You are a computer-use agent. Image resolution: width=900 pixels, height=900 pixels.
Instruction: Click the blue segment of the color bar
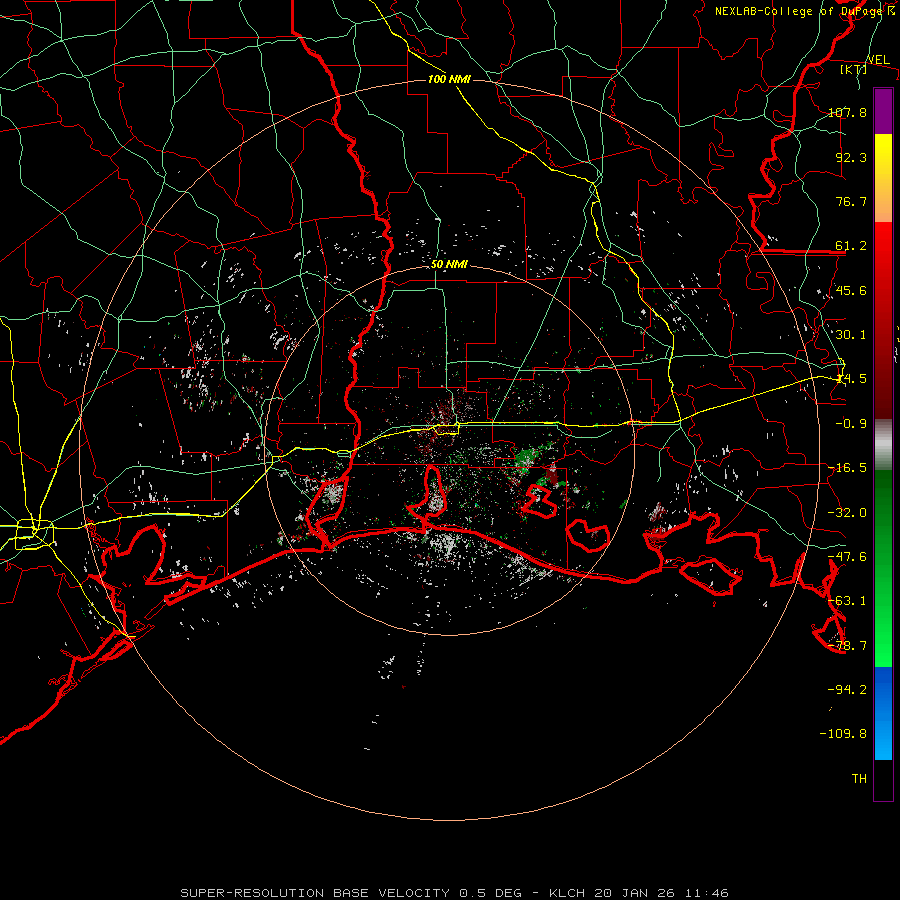[x=883, y=713]
